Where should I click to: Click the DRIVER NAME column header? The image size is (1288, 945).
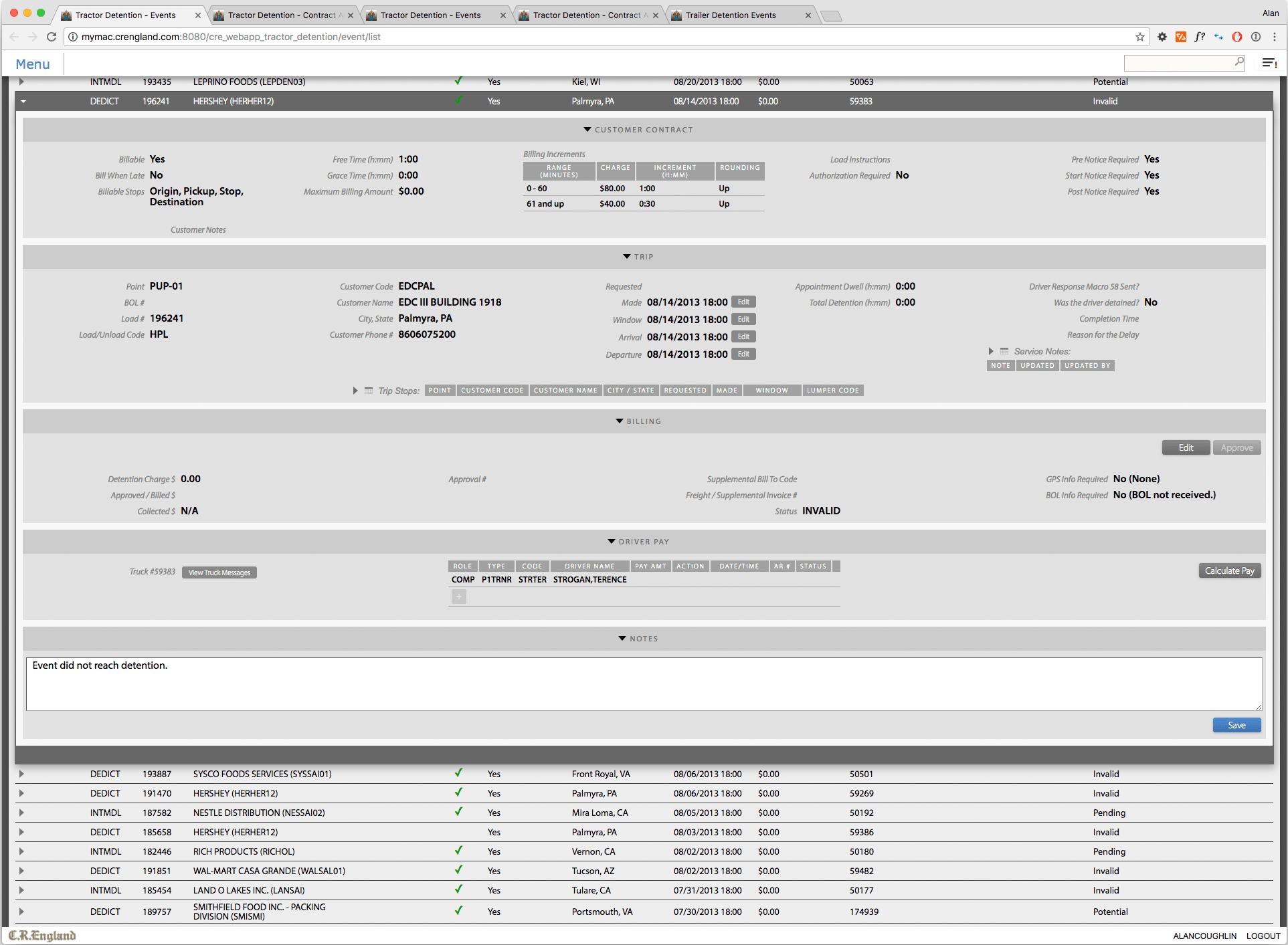coord(589,566)
